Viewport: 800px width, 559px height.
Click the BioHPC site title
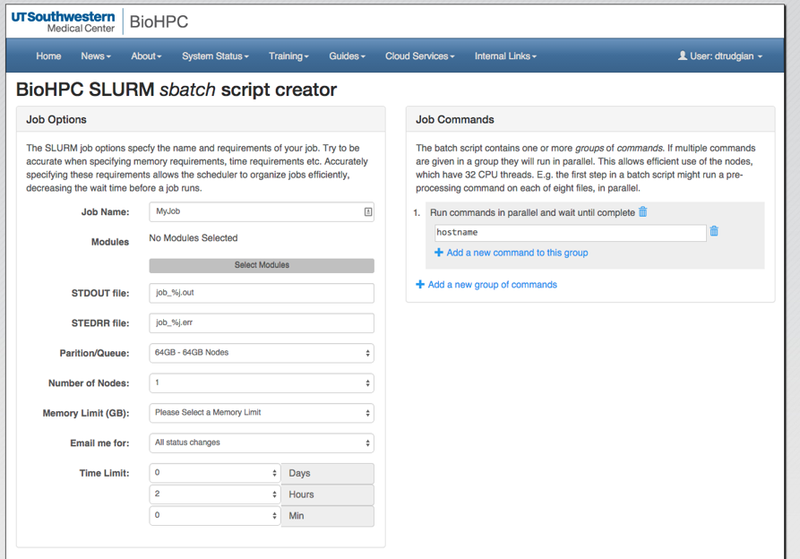pos(159,21)
